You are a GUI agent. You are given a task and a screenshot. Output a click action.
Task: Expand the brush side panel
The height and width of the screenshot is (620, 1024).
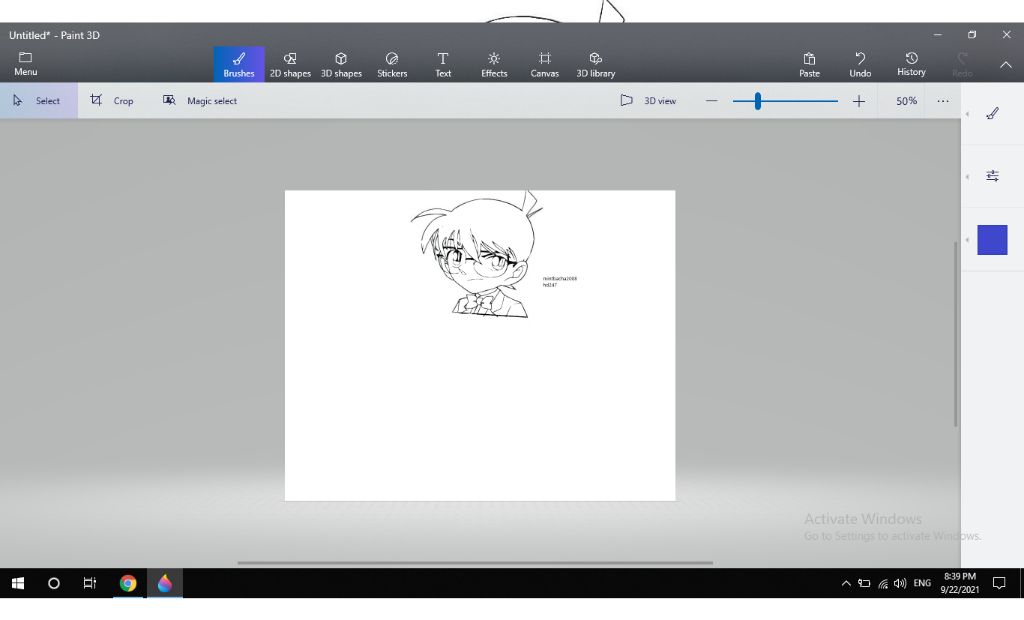click(992, 114)
